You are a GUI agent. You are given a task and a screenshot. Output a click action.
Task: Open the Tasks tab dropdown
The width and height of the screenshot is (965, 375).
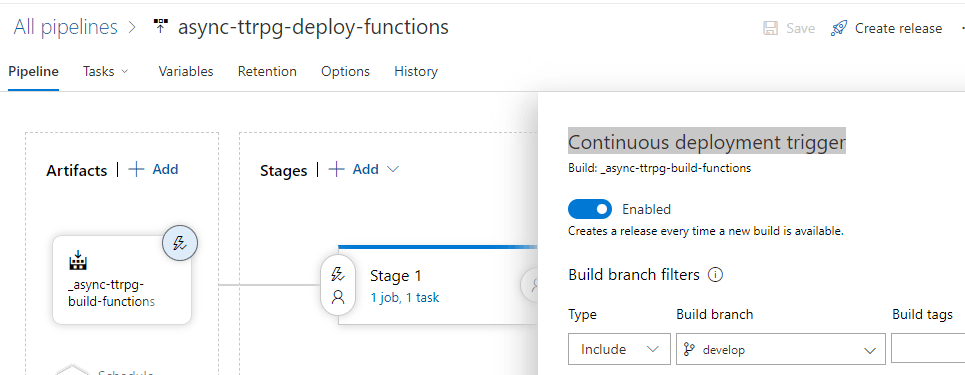click(106, 71)
